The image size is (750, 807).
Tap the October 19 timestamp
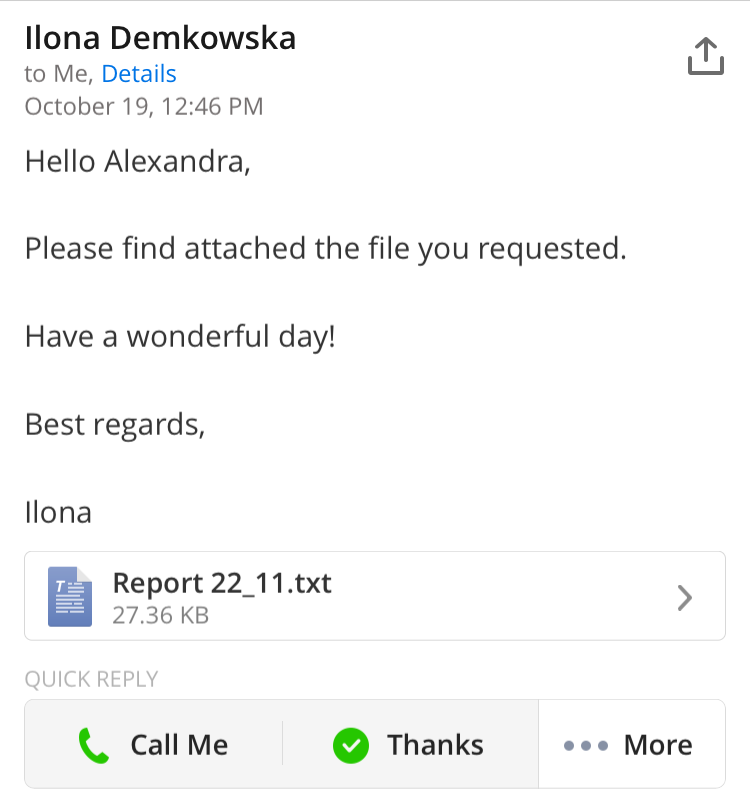click(x=143, y=106)
